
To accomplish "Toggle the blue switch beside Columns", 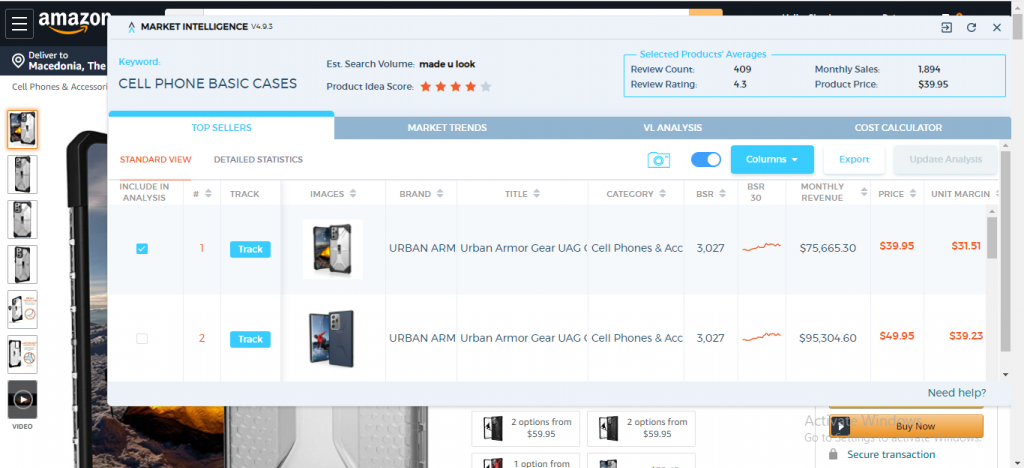I will click(x=706, y=159).
